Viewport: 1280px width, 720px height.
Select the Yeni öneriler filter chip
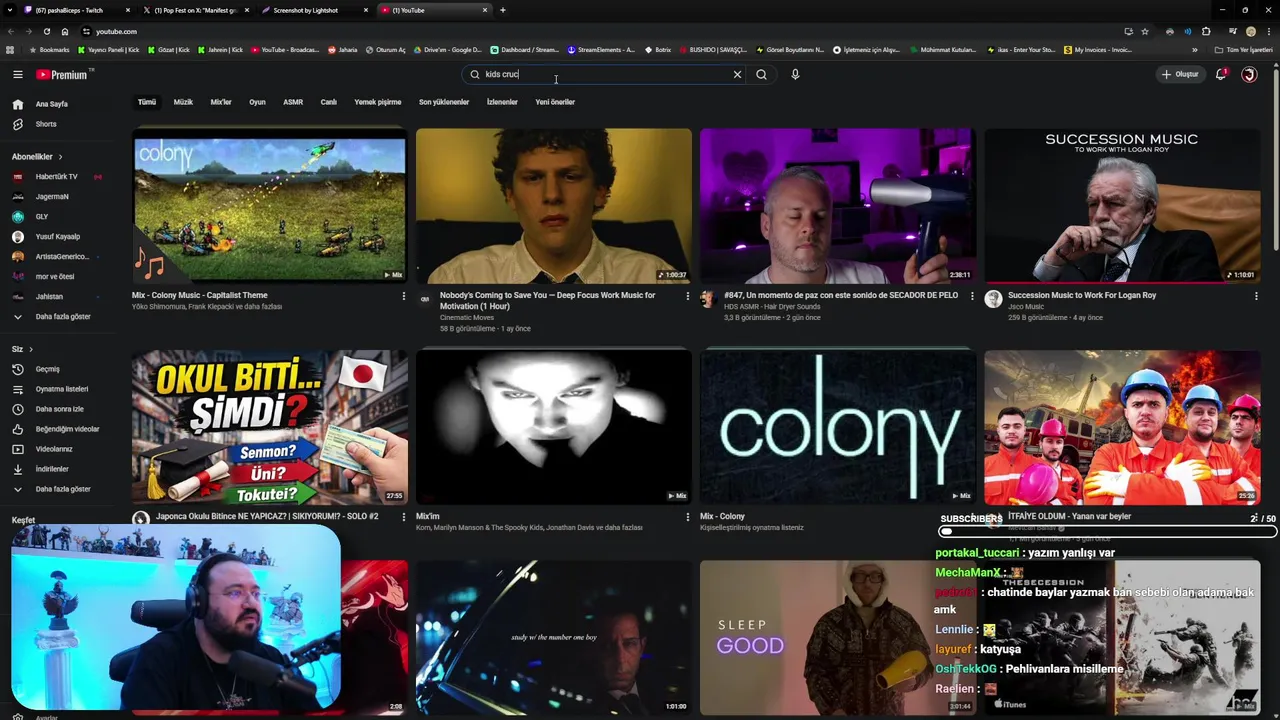click(555, 102)
